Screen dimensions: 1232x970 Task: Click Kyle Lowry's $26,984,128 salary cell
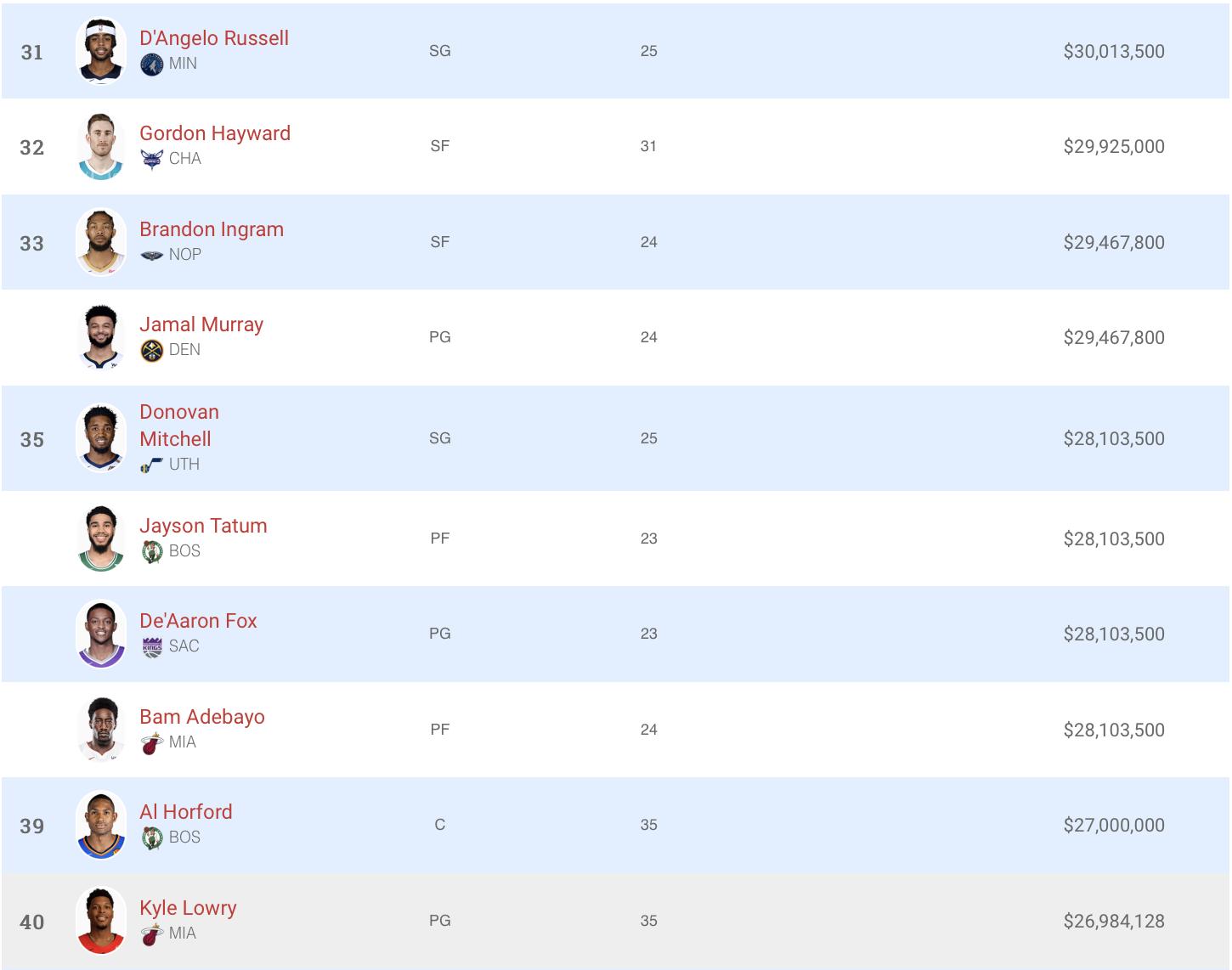1114,922
